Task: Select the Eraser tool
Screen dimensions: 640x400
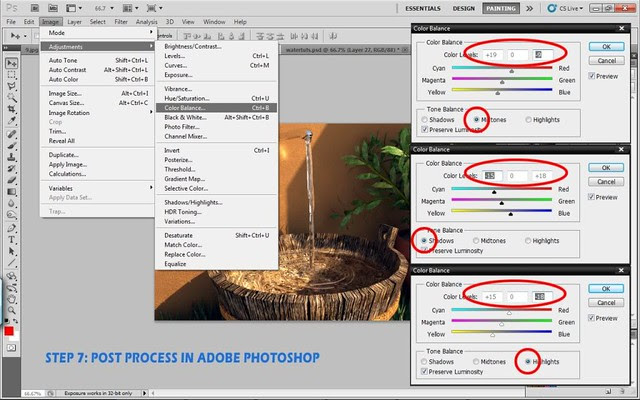Action: (x=11, y=180)
